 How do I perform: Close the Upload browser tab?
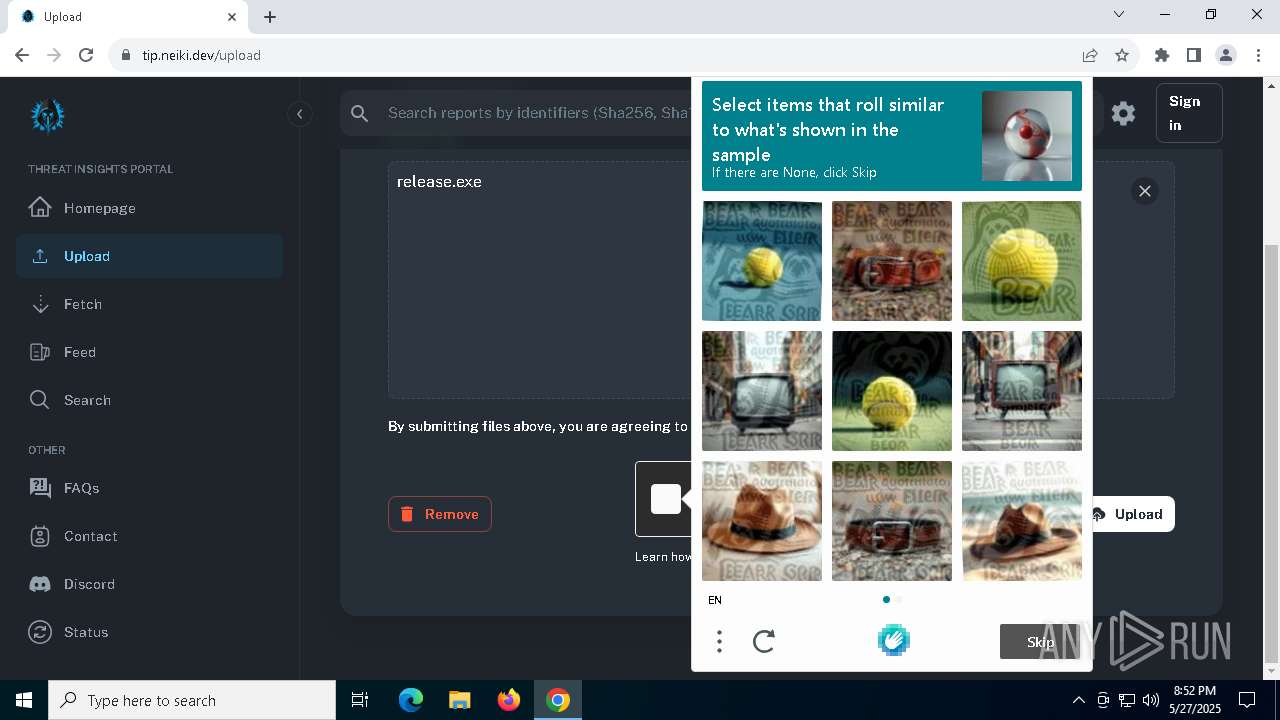pyautogui.click(x=232, y=17)
